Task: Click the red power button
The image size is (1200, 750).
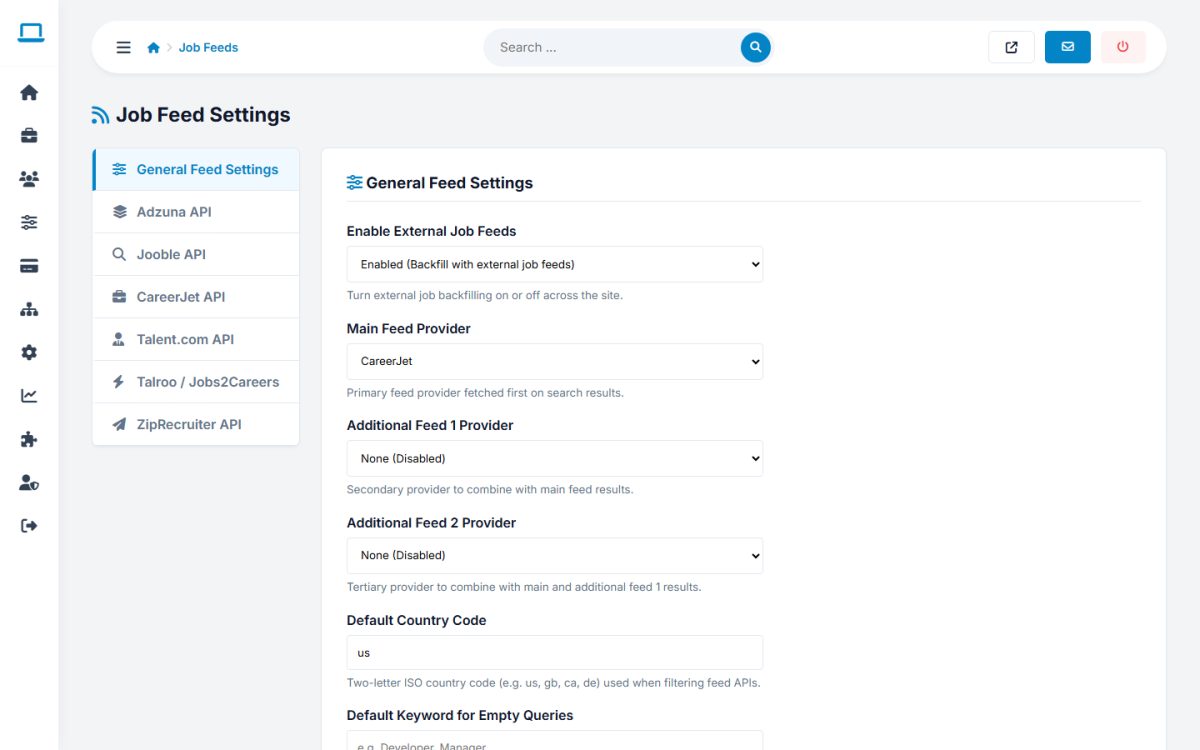Action: 1123,47
